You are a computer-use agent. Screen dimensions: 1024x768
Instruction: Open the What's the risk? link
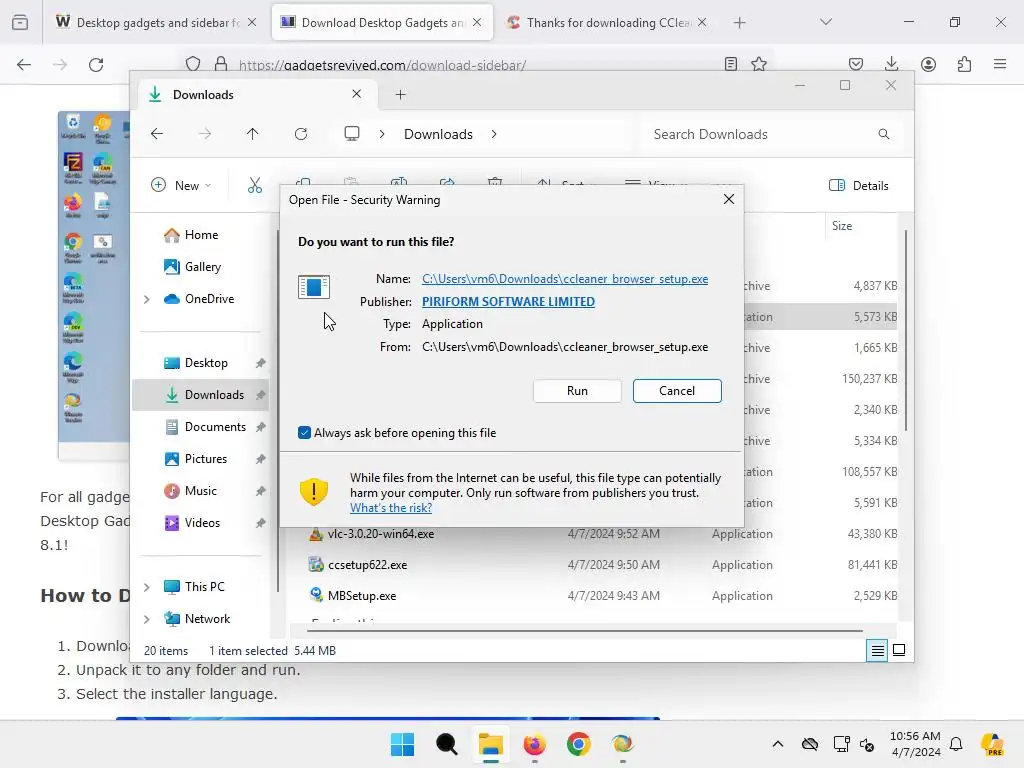click(391, 507)
